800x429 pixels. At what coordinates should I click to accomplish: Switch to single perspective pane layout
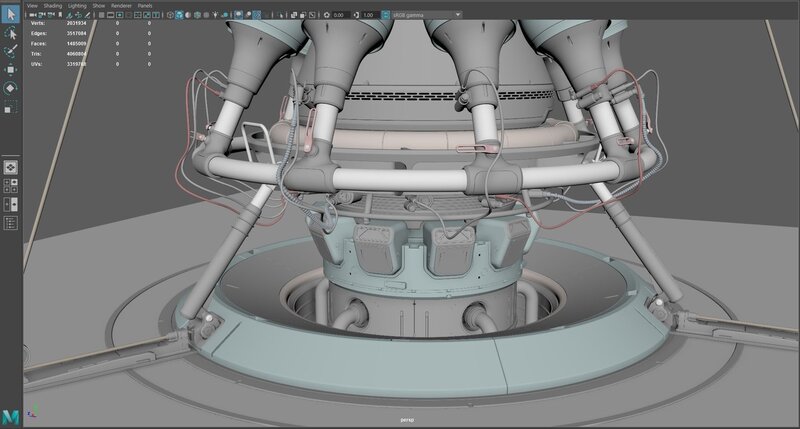11,166
